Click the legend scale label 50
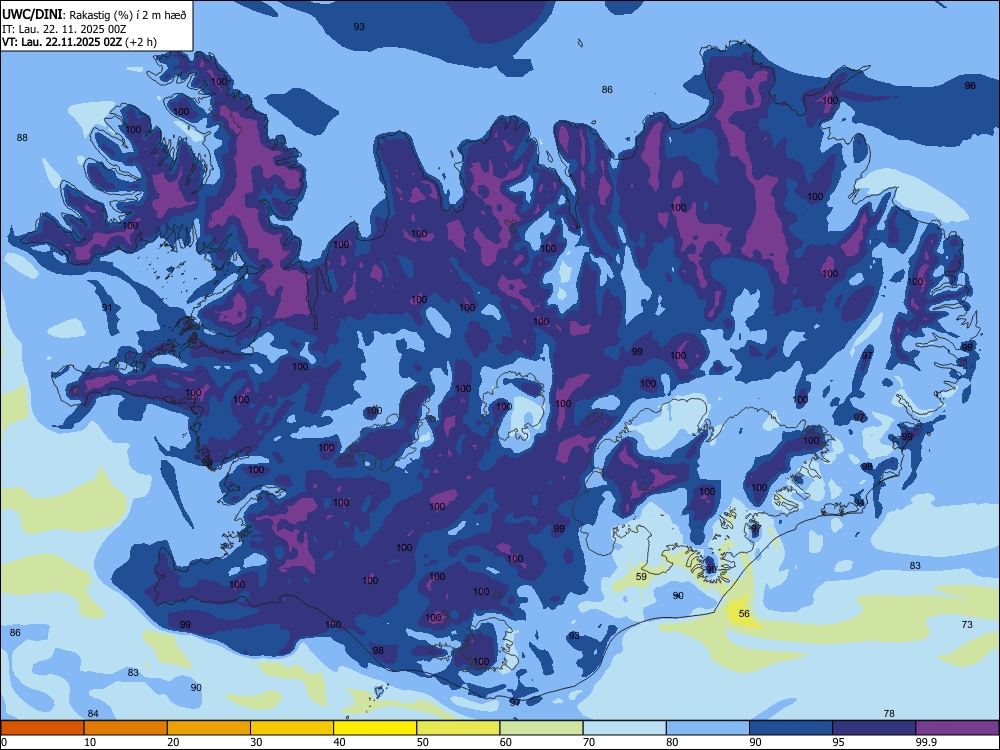This screenshot has width=1000, height=750. 423,742
